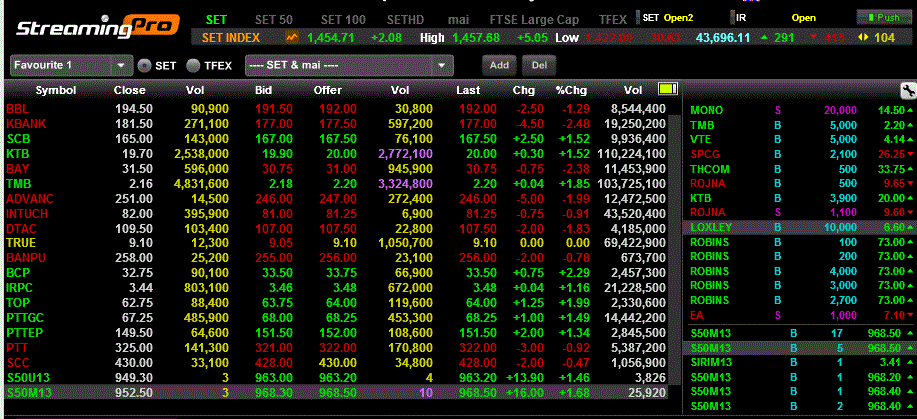This screenshot has width=917, height=419.
Task: Open the Favourite 1 dropdown
Action: (x=71, y=66)
